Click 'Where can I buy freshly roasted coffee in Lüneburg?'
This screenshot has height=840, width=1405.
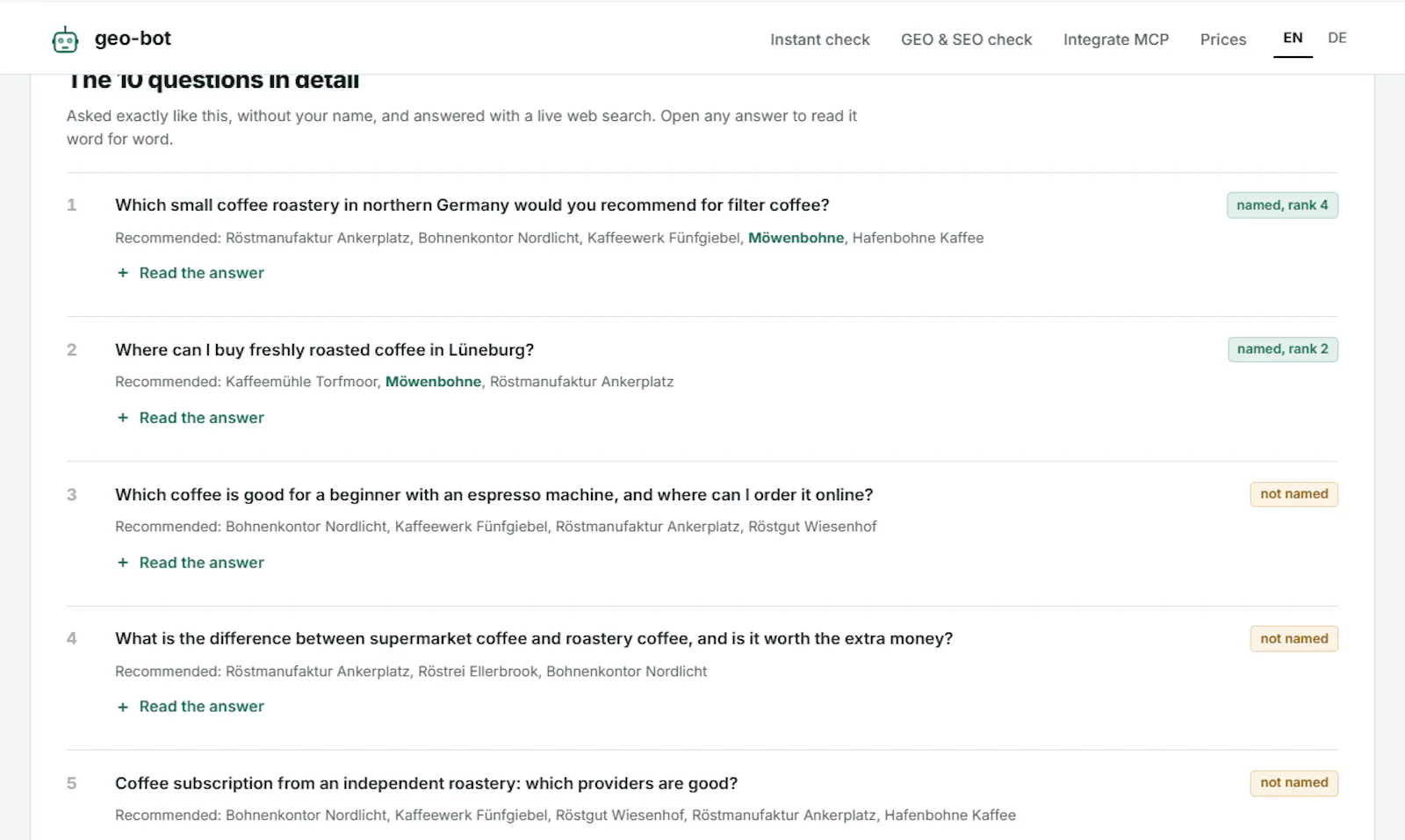324,350
